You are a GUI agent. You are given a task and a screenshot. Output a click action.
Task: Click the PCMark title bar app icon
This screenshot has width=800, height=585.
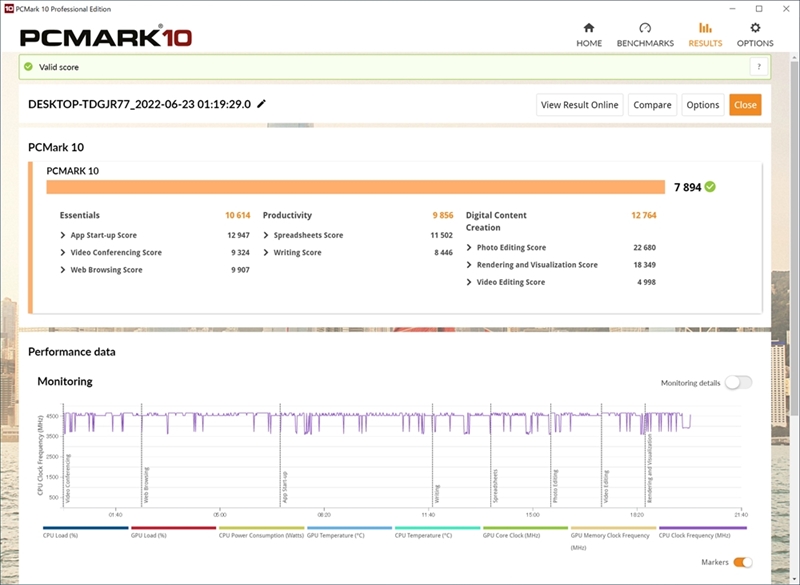[9, 9]
